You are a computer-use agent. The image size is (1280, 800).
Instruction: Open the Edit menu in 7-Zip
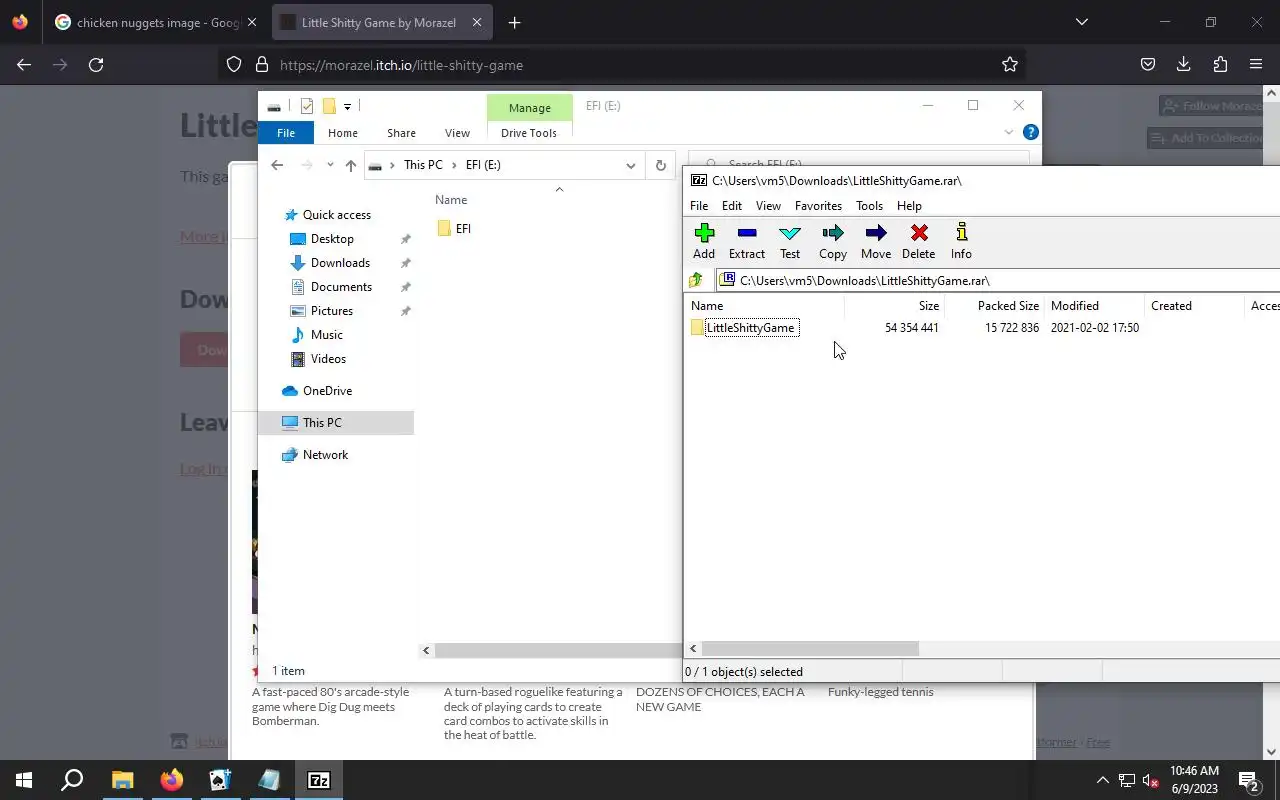732,206
